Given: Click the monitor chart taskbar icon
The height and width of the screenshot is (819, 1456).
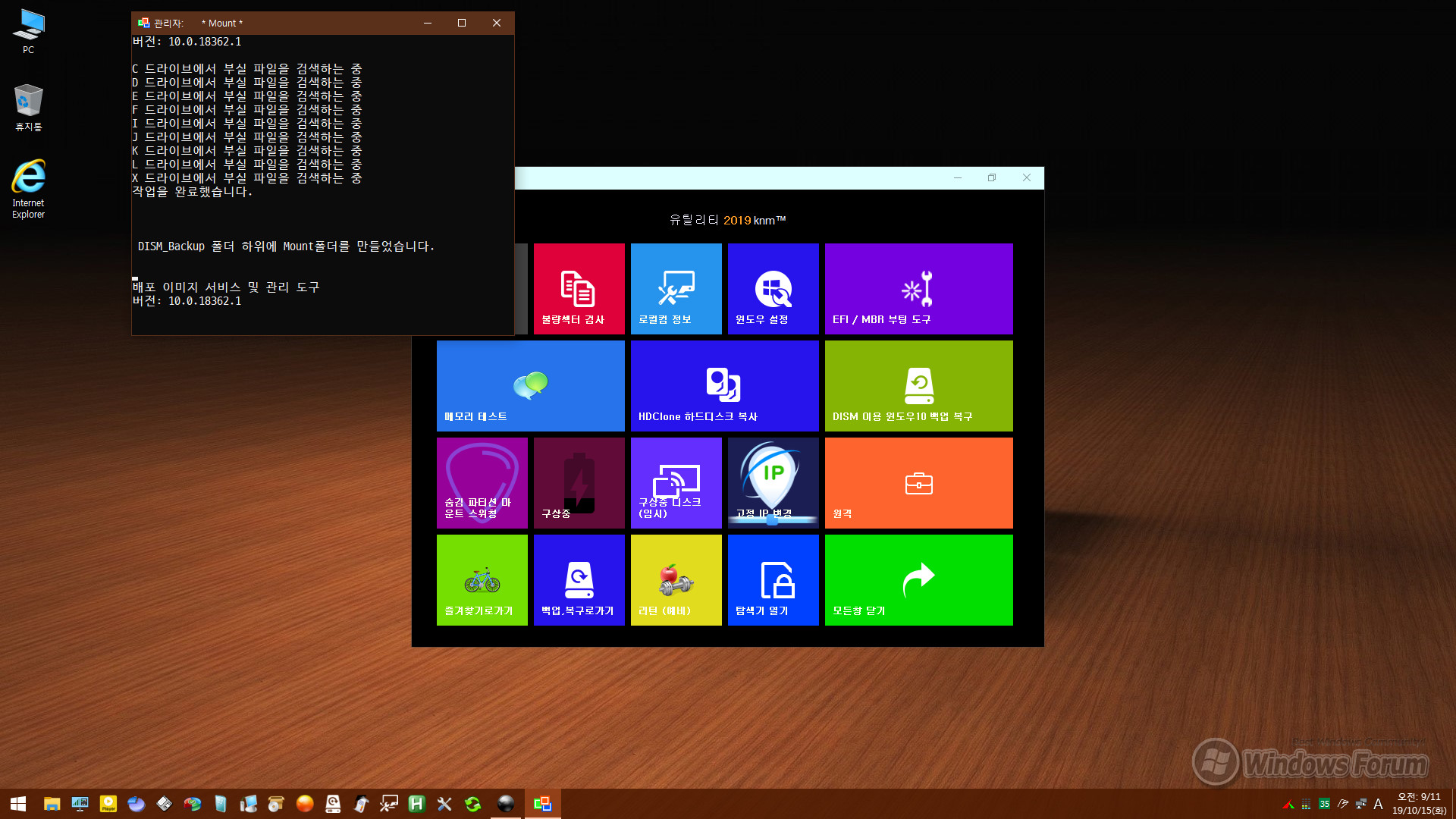Looking at the screenshot, I should pyautogui.click(x=80, y=803).
